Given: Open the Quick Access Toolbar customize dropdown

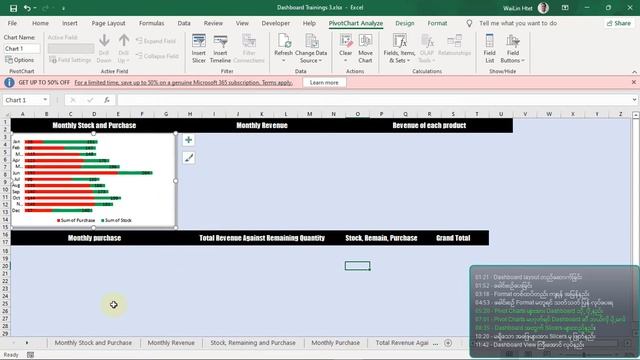Looking at the screenshot, I should tap(63, 8).
